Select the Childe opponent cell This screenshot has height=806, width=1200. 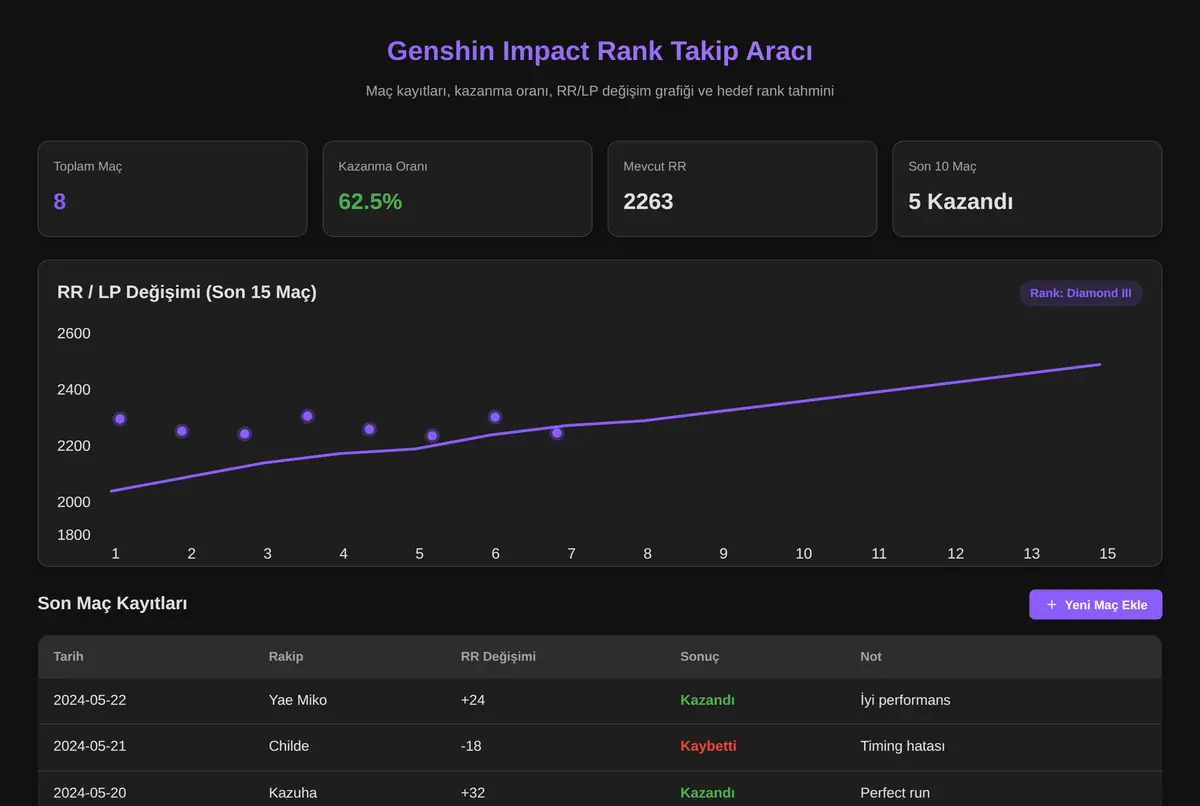(x=289, y=746)
